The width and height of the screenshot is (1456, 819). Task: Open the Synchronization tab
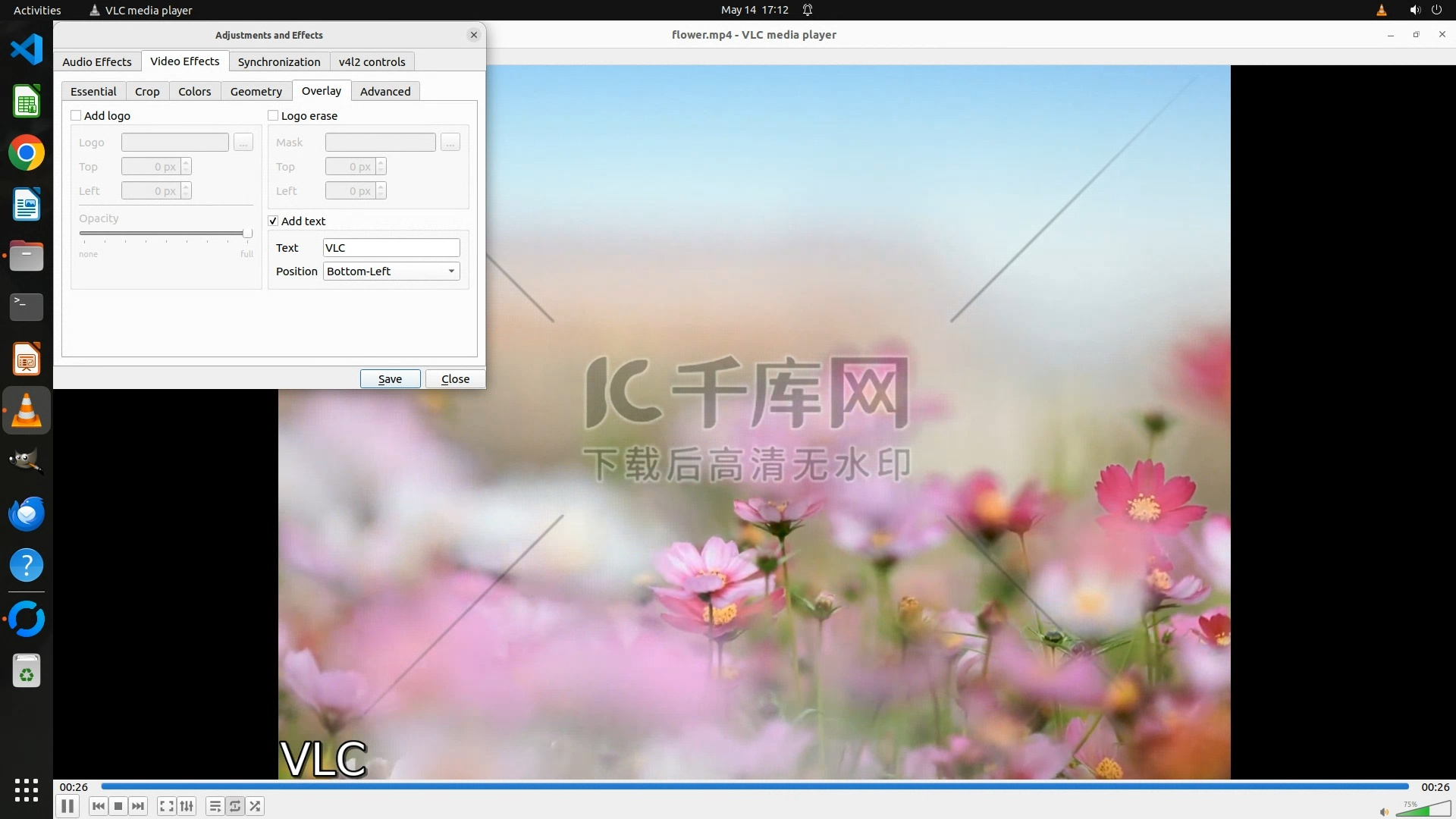pyautogui.click(x=279, y=62)
